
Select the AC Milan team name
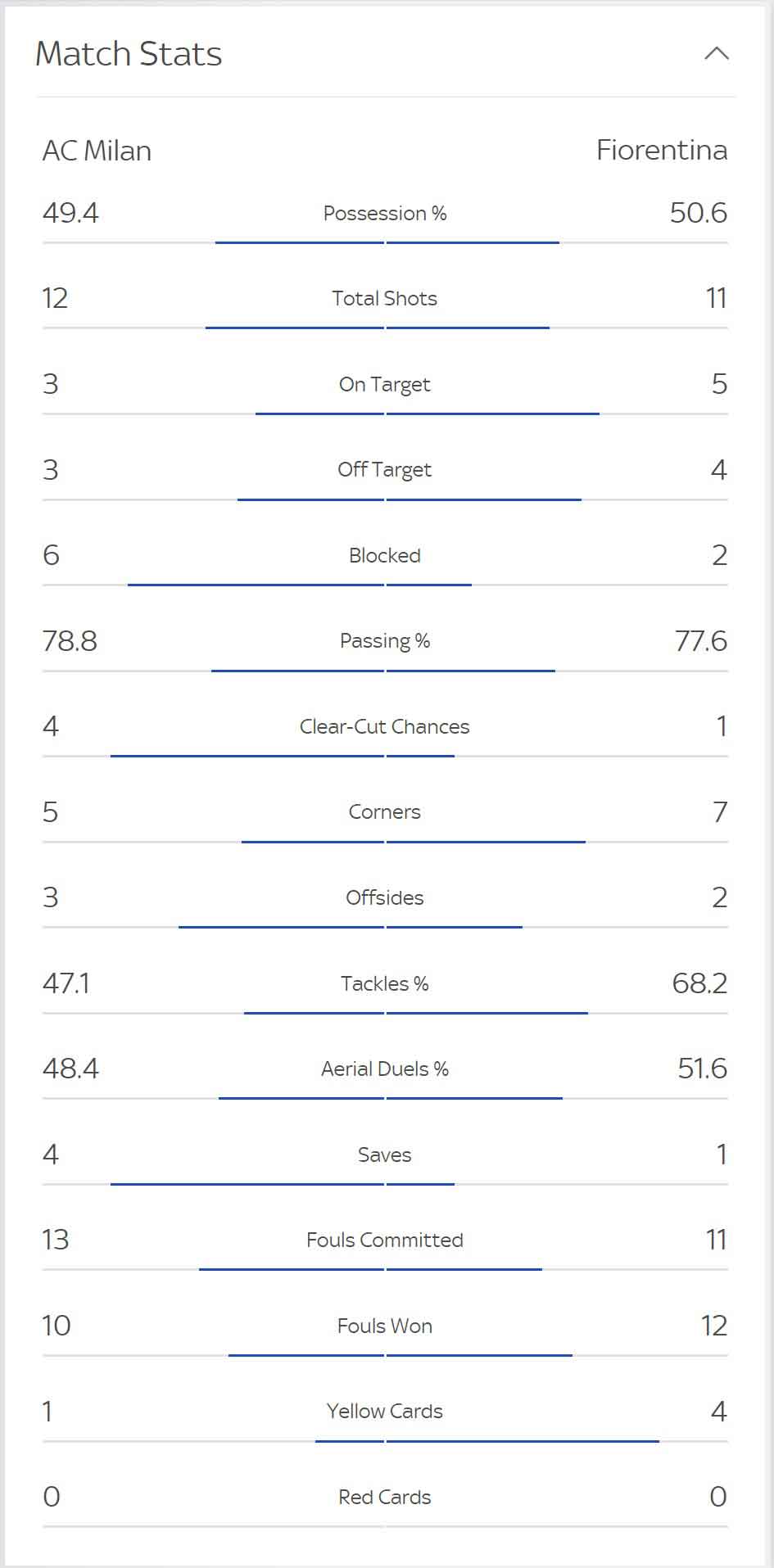(x=97, y=151)
